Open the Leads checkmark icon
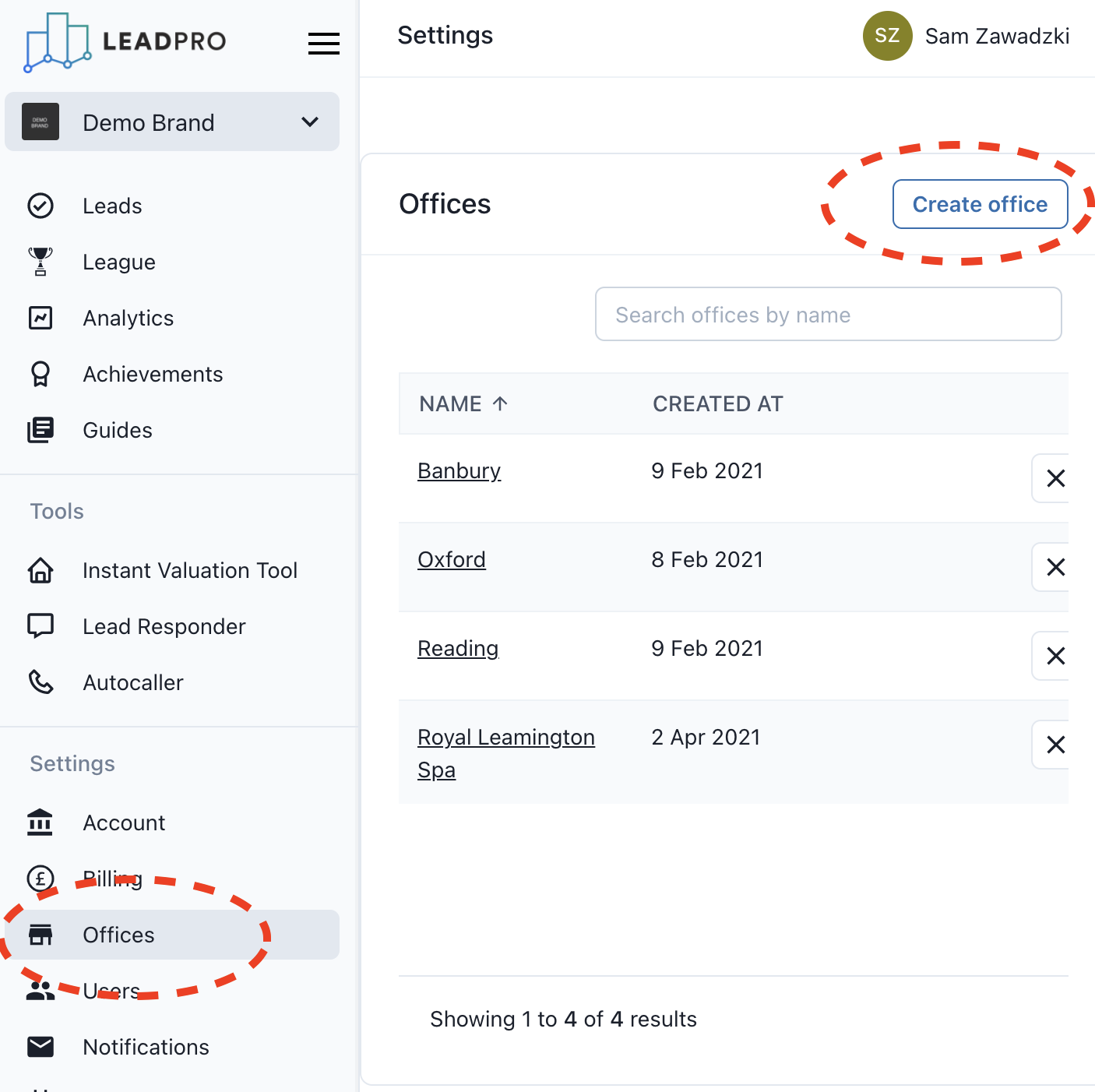Screen dimensions: 1095x1092 [x=40, y=206]
